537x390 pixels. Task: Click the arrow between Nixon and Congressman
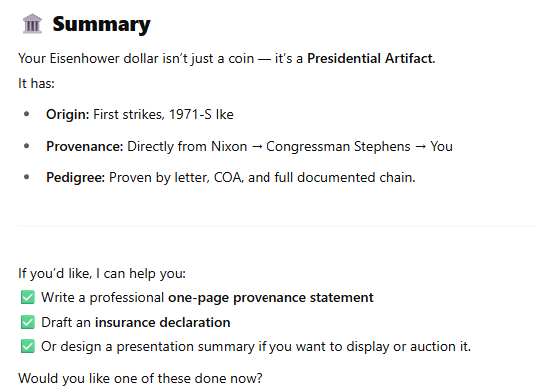click(x=257, y=147)
